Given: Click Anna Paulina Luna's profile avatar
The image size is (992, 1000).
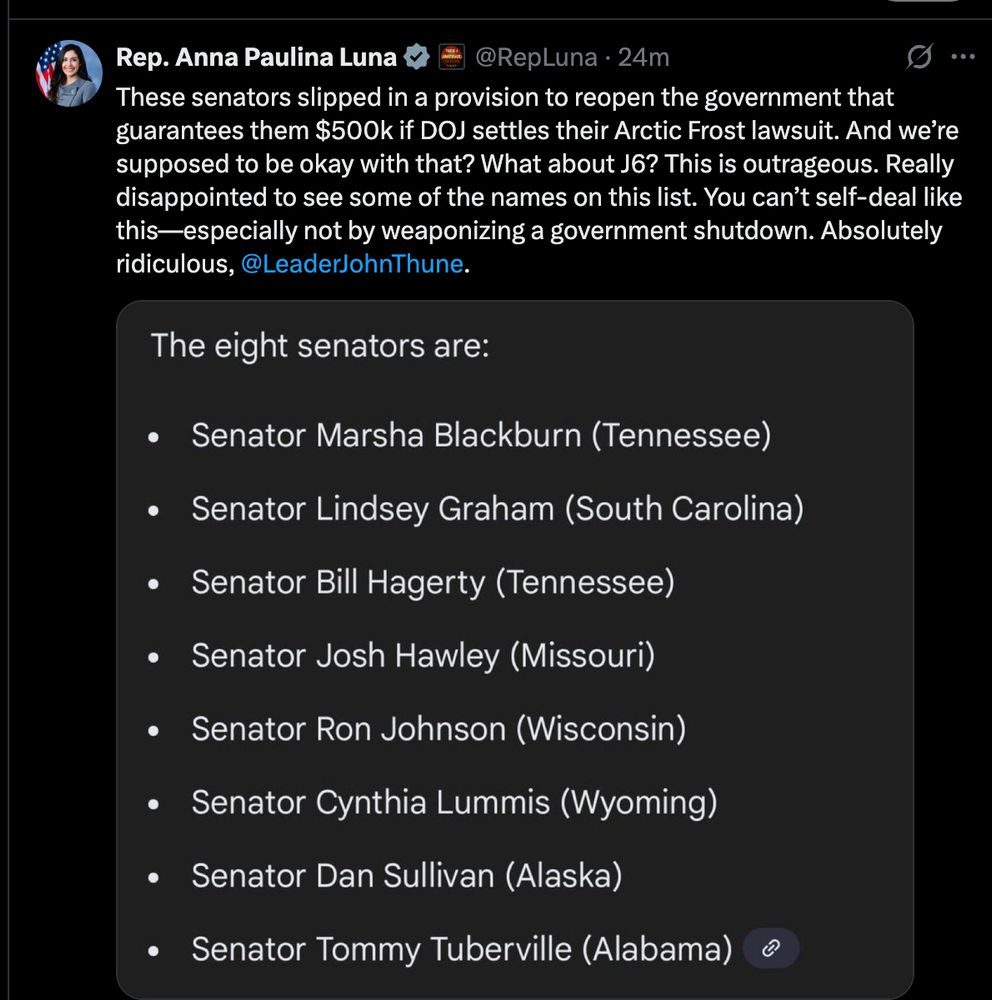Looking at the screenshot, I should 69,71.
